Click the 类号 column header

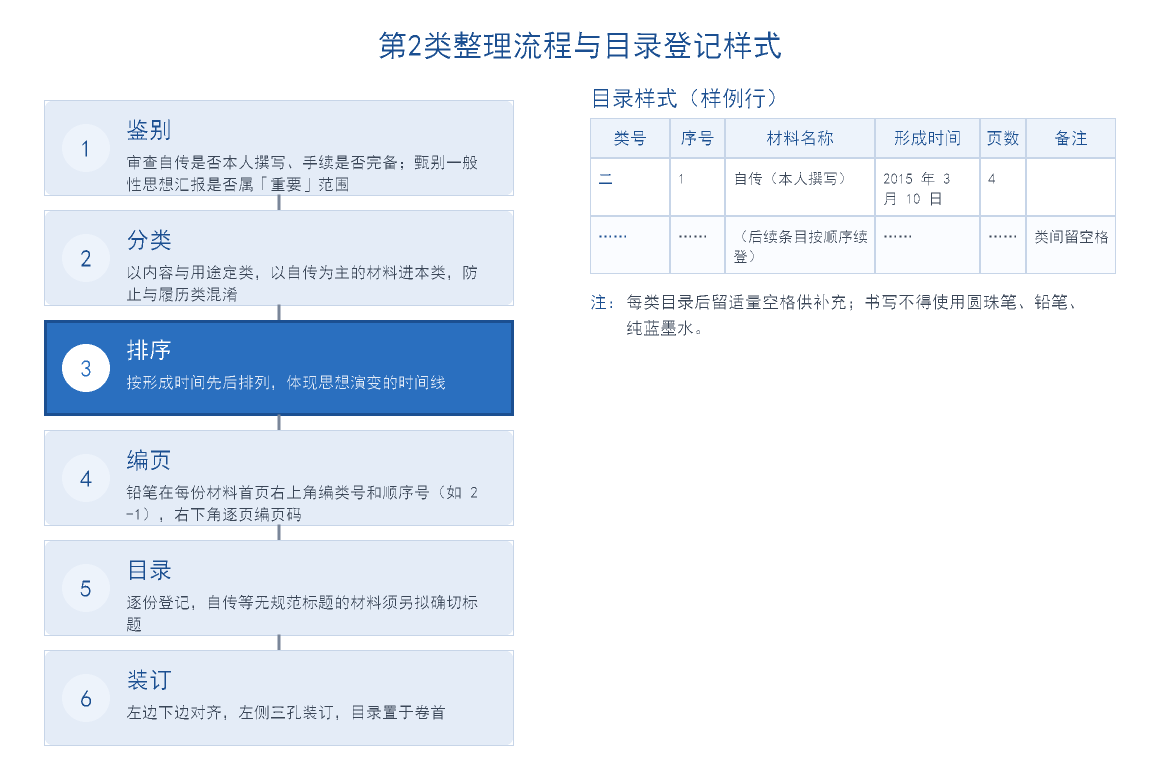(x=630, y=138)
